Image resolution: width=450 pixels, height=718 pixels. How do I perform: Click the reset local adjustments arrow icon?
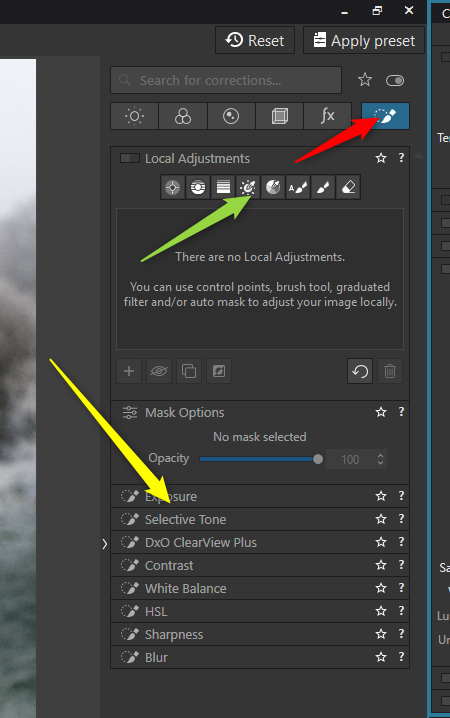tap(360, 371)
